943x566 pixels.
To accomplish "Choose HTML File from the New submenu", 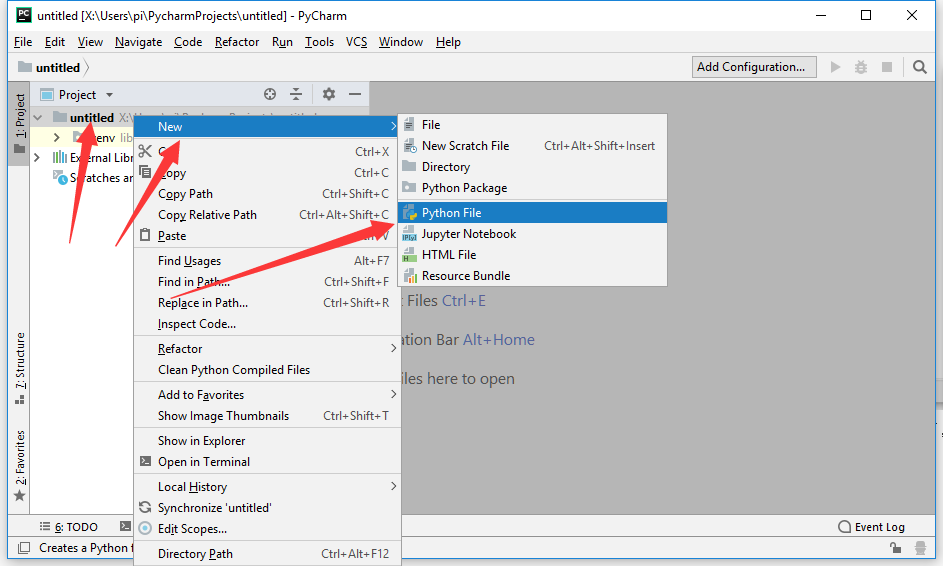I will tap(448, 255).
